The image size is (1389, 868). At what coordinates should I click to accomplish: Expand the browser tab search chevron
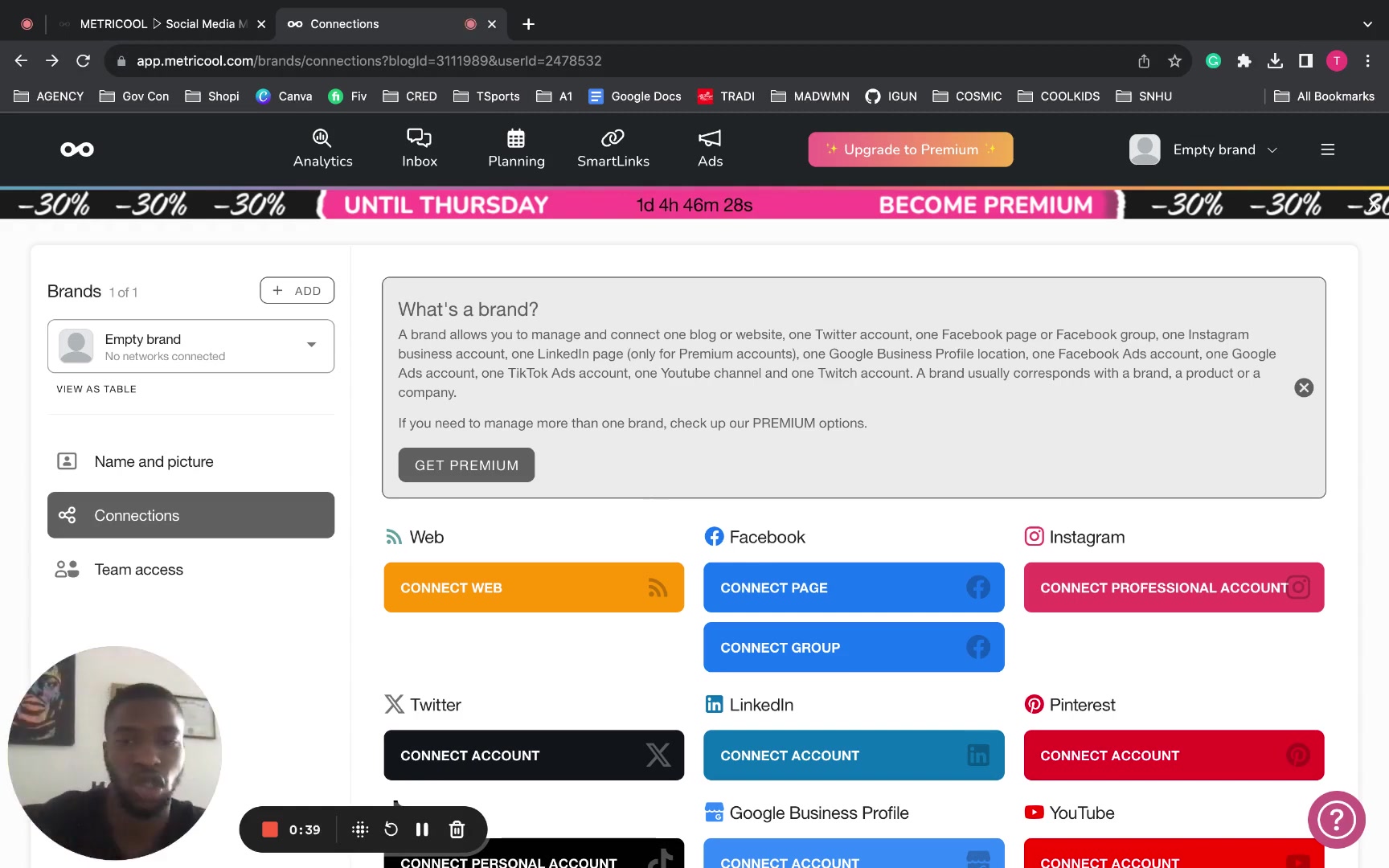(x=1367, y=24)
